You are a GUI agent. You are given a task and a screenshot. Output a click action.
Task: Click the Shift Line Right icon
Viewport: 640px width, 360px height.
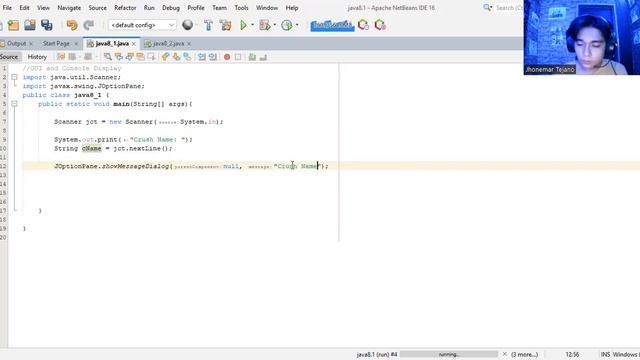(x=213, y=57)
